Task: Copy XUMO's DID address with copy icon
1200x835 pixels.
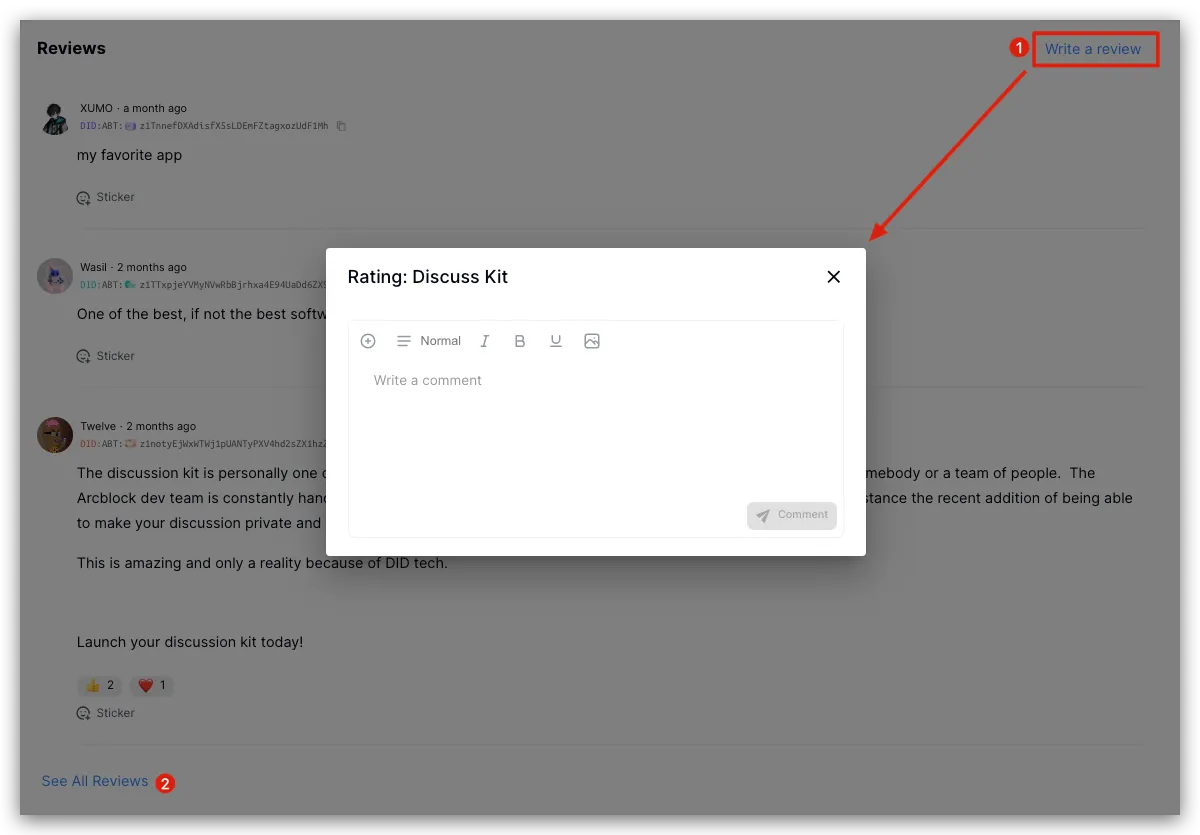Action: pos(341,127)
